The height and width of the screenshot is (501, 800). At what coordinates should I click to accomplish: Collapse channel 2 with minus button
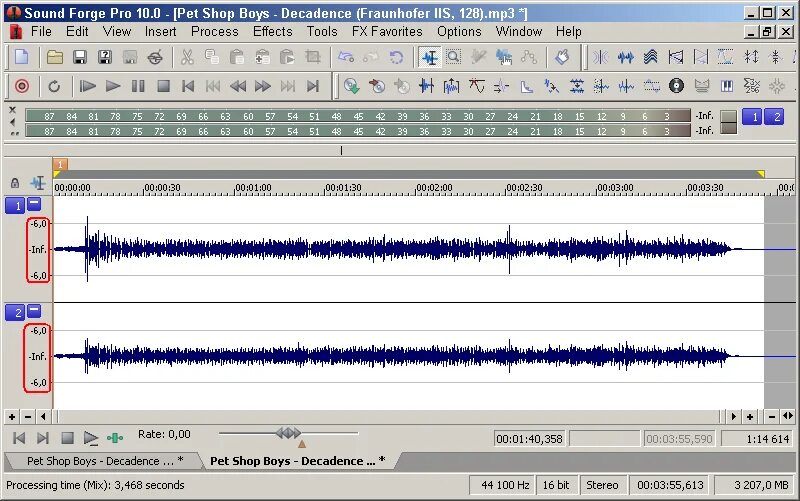click(34, 310)
